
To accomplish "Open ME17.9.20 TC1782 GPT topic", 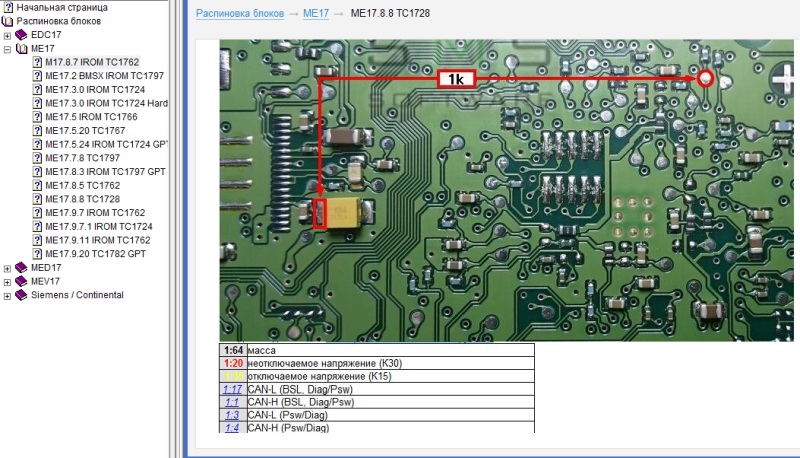I will (95, 254).
